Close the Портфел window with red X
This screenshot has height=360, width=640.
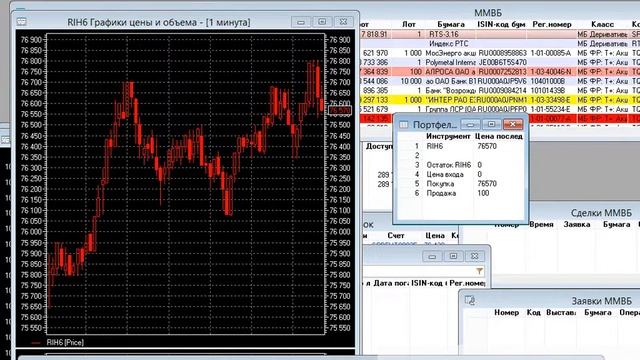click(513, 124)
